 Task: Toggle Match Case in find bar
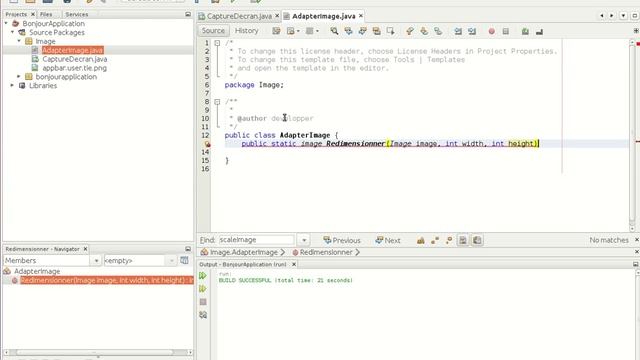pos(421,240)
